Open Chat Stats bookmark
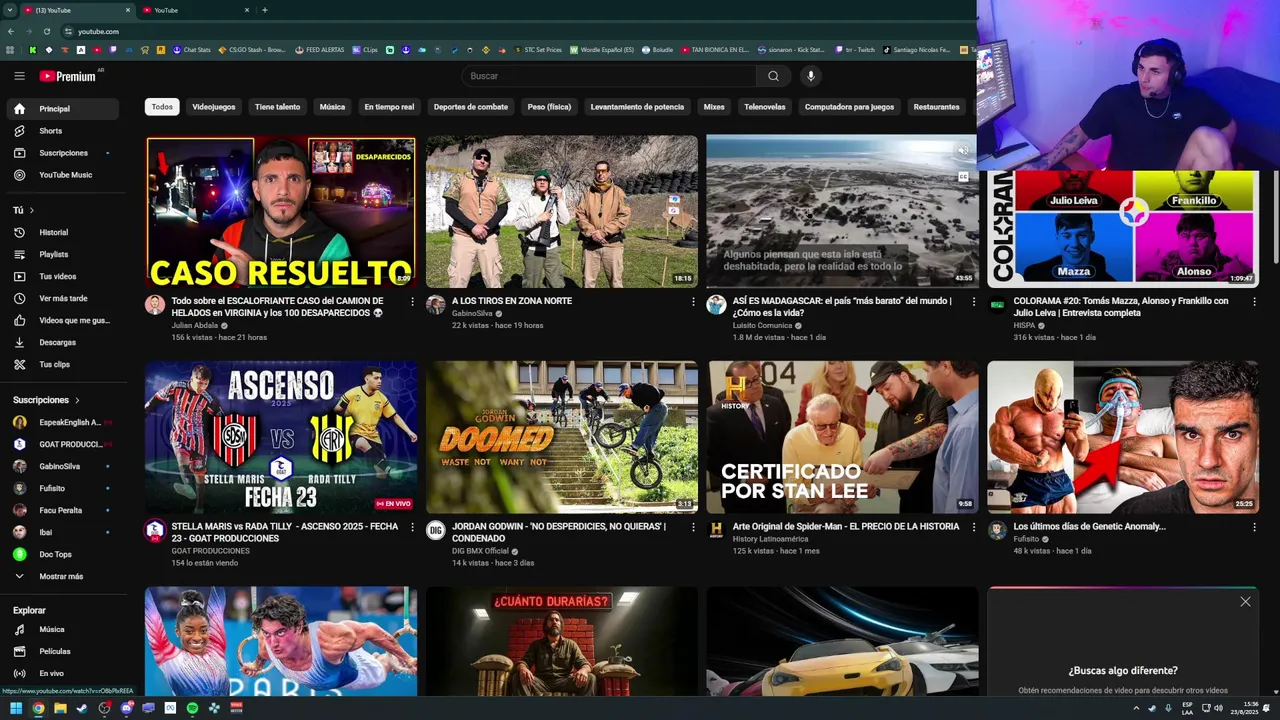 pyautogui.click(x=192, y=49)
